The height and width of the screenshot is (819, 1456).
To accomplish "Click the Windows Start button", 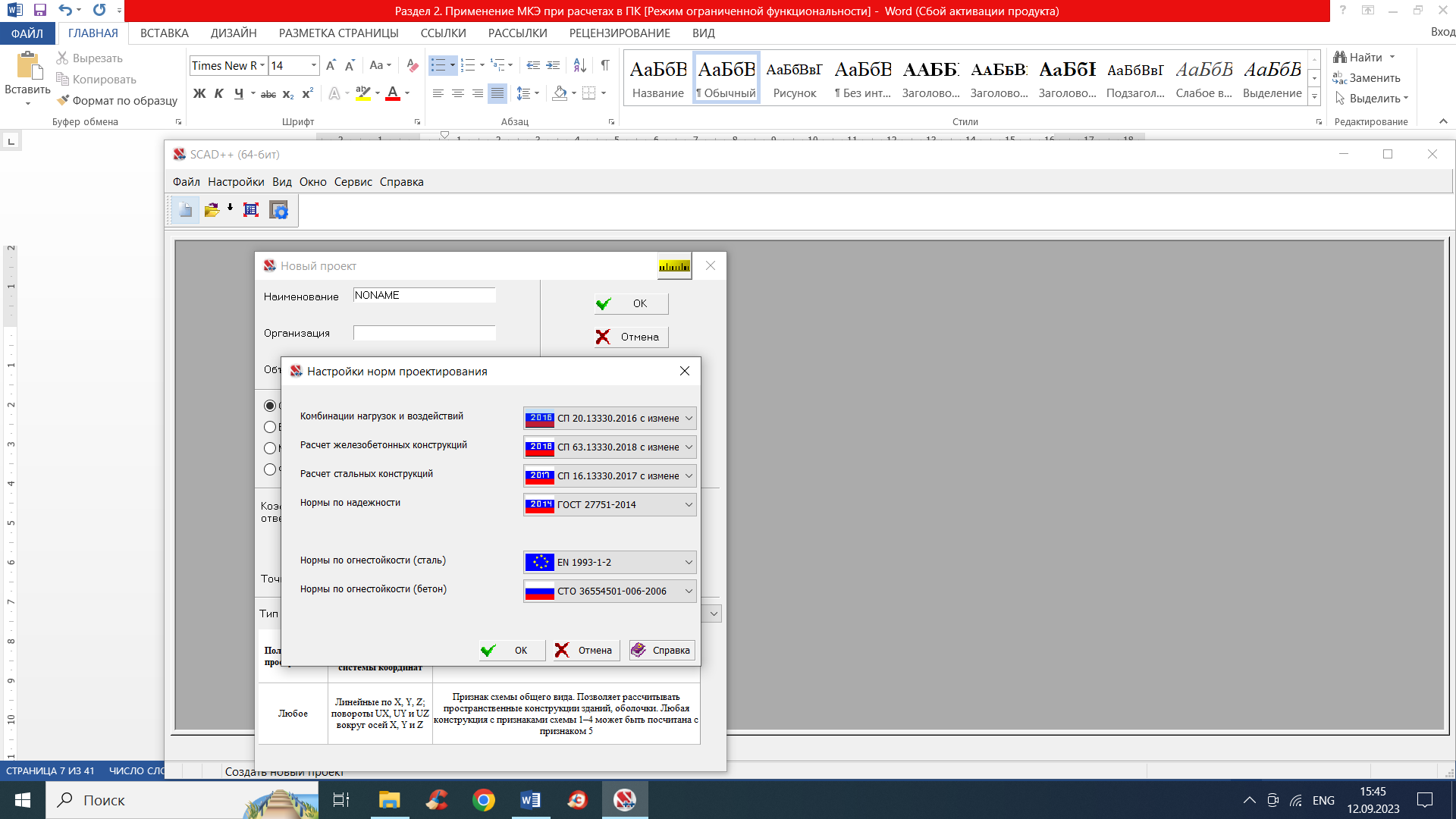I will click(x=23, y=800).
